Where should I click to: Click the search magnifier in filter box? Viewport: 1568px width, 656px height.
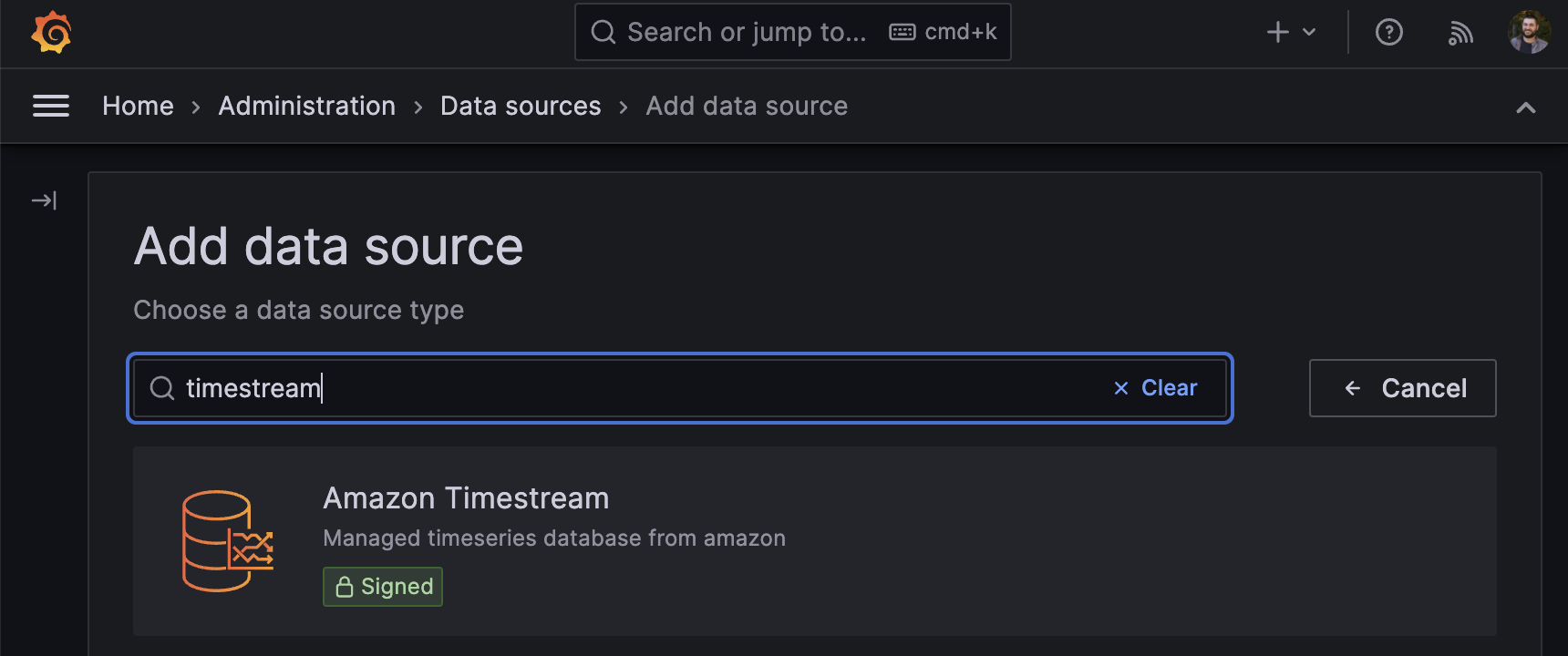point(162,388)
